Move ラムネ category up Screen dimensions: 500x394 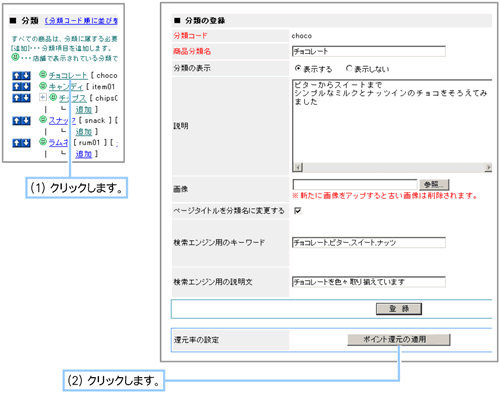[x=17, y=143]
